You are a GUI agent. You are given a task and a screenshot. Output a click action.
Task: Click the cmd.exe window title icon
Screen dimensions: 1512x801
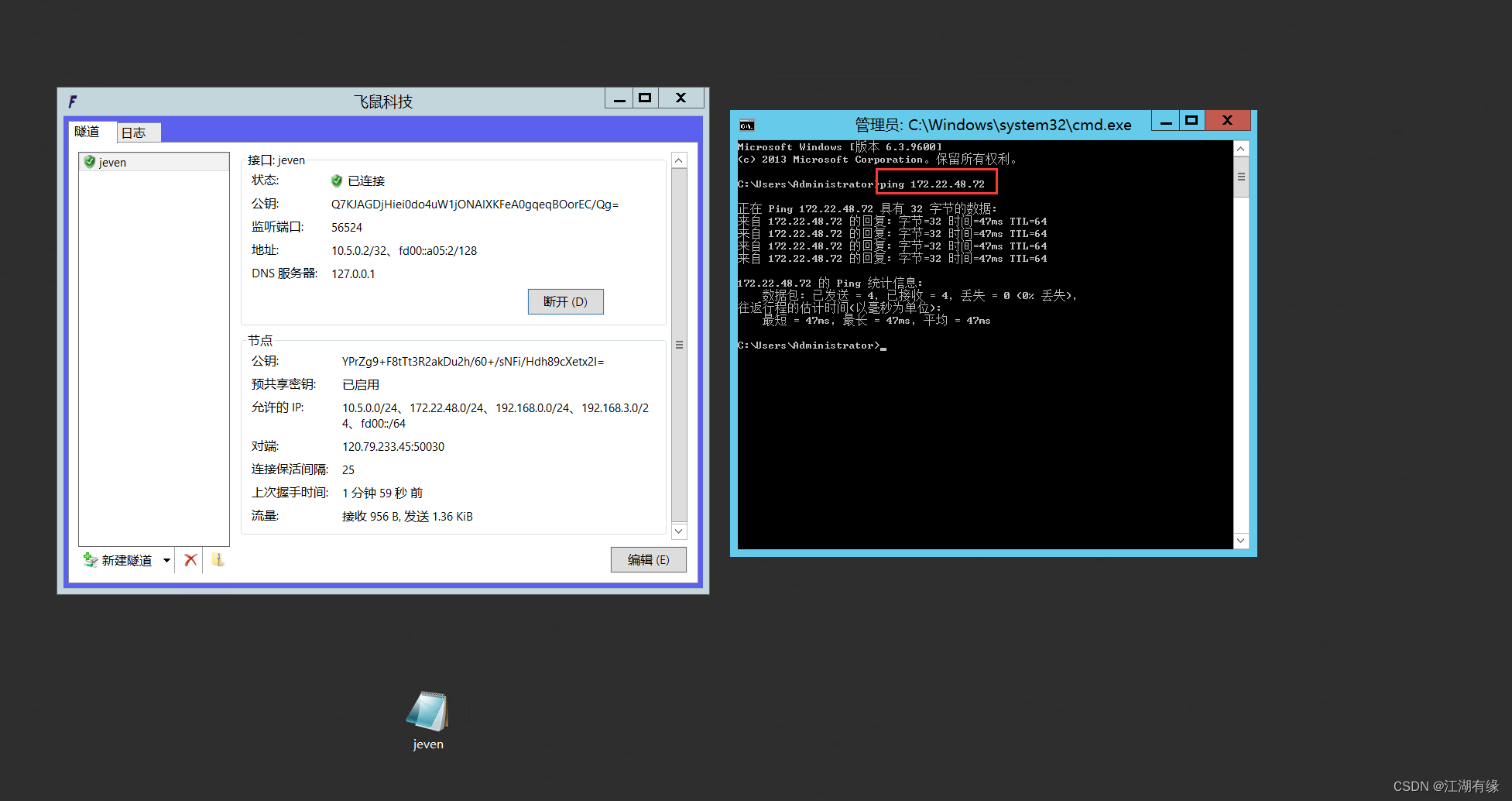[746, 125]
